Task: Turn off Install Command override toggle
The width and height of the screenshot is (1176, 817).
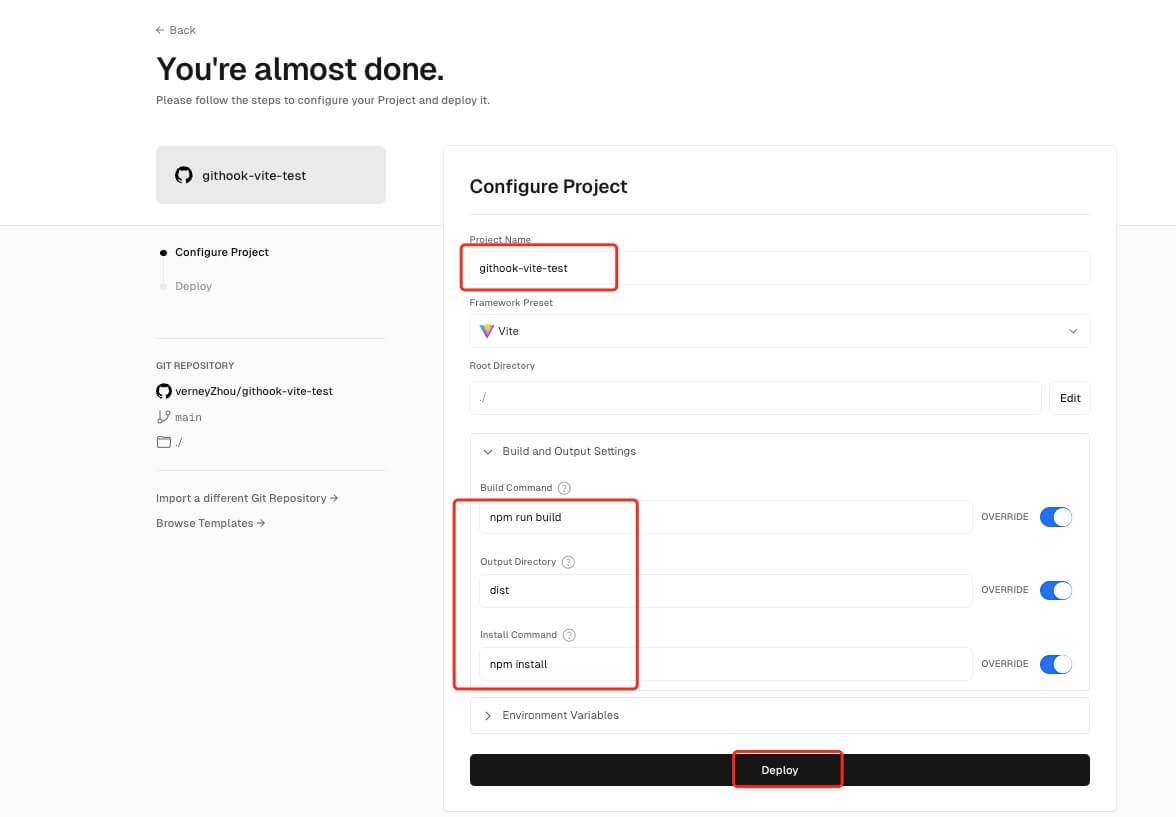Action: click(x=1055, y=664)
